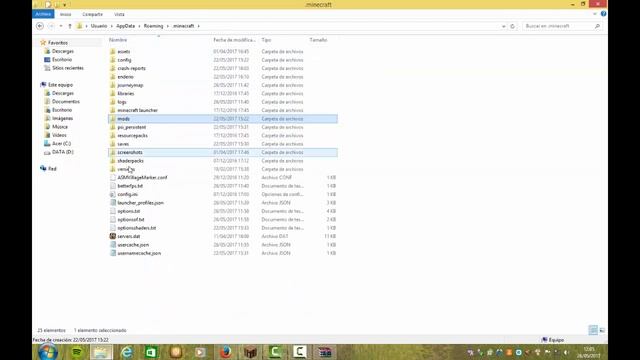The height and width of the screenshot is (360, 640).
Task: Open the address bar history dropdown
Action: tap(503, 26)
